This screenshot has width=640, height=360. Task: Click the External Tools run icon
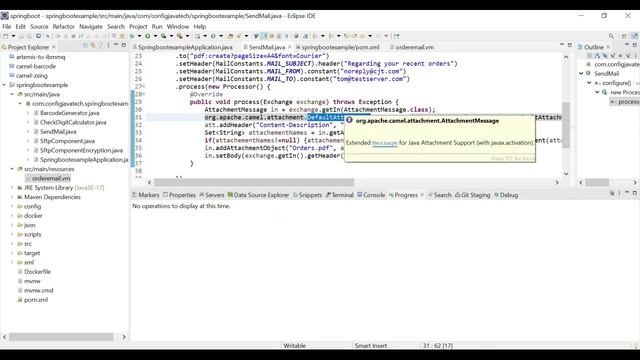(180, 36)
